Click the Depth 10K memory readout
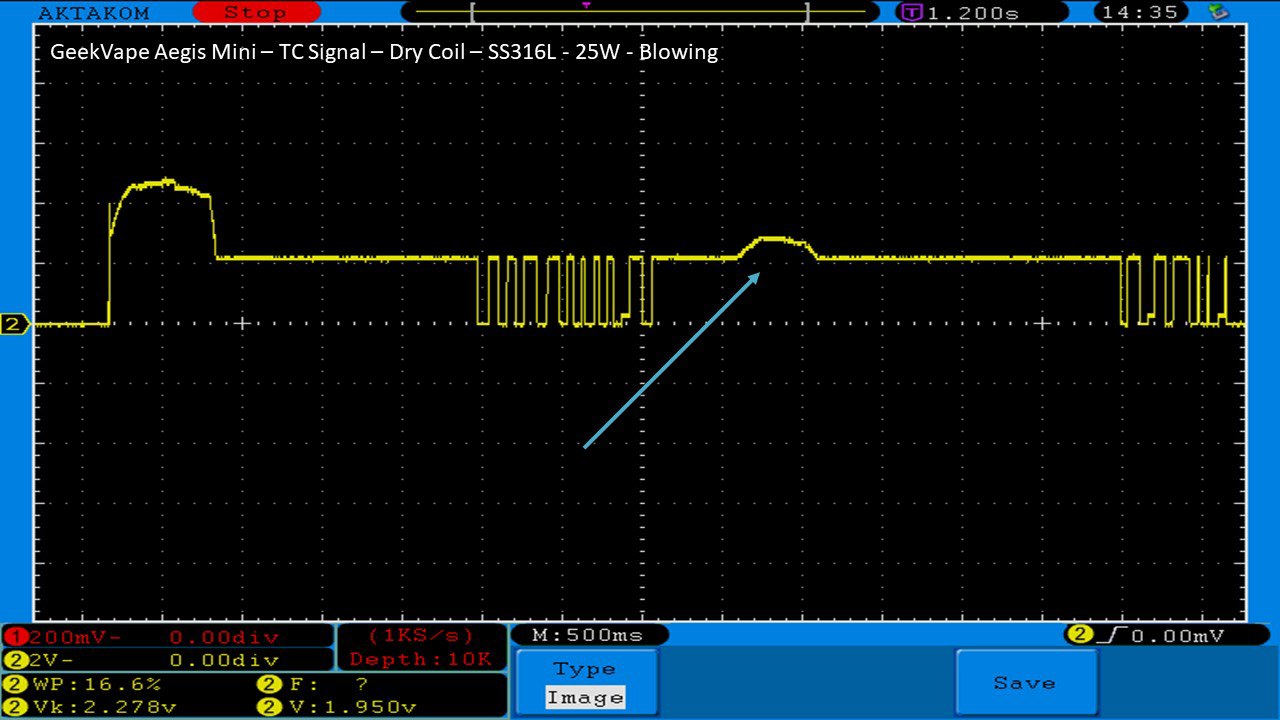The image size is (1280, 720). 421,659
